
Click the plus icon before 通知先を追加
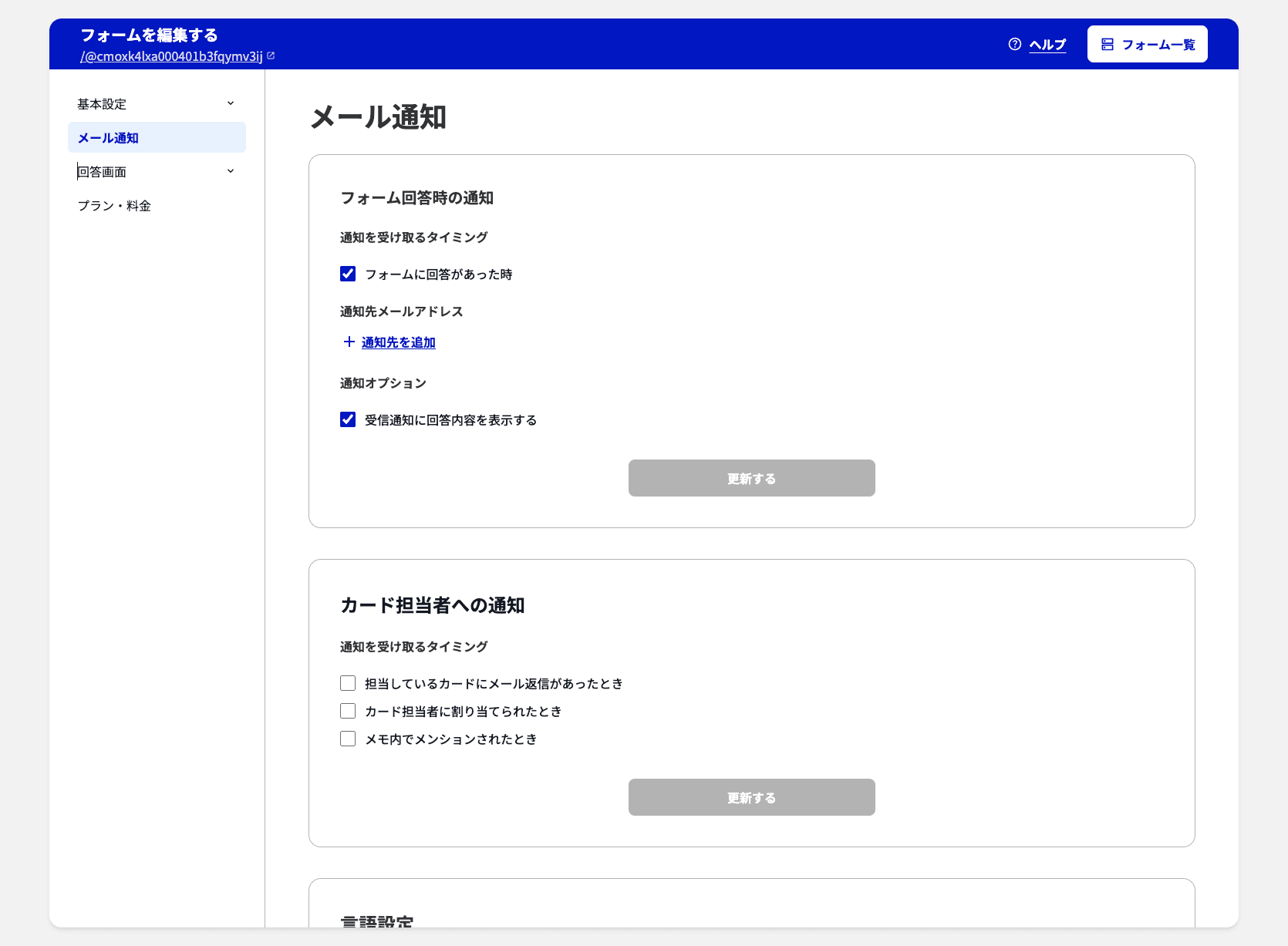349,342
